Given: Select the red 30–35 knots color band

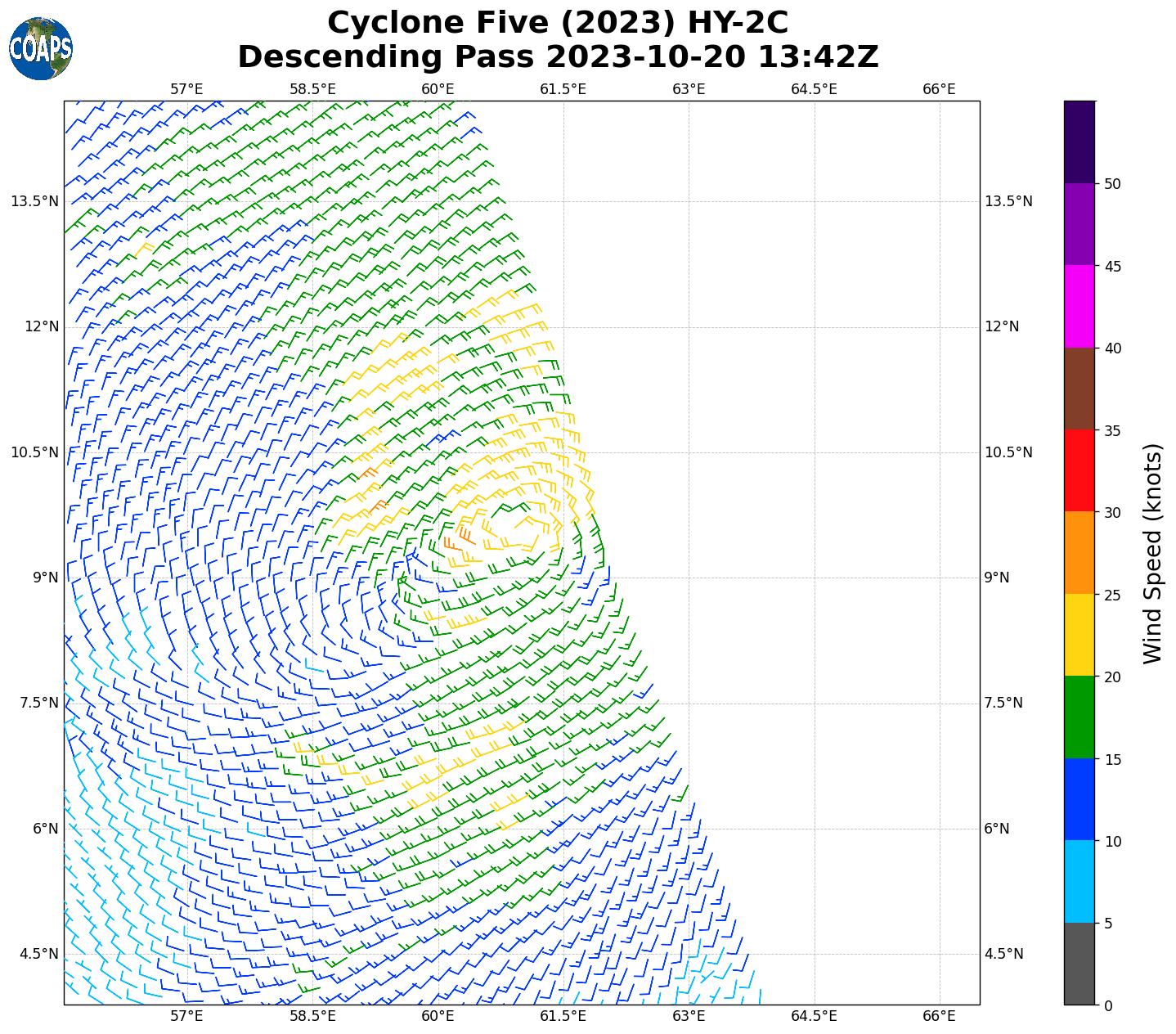Looking at the screenshot, I should tap(1079, 471).
